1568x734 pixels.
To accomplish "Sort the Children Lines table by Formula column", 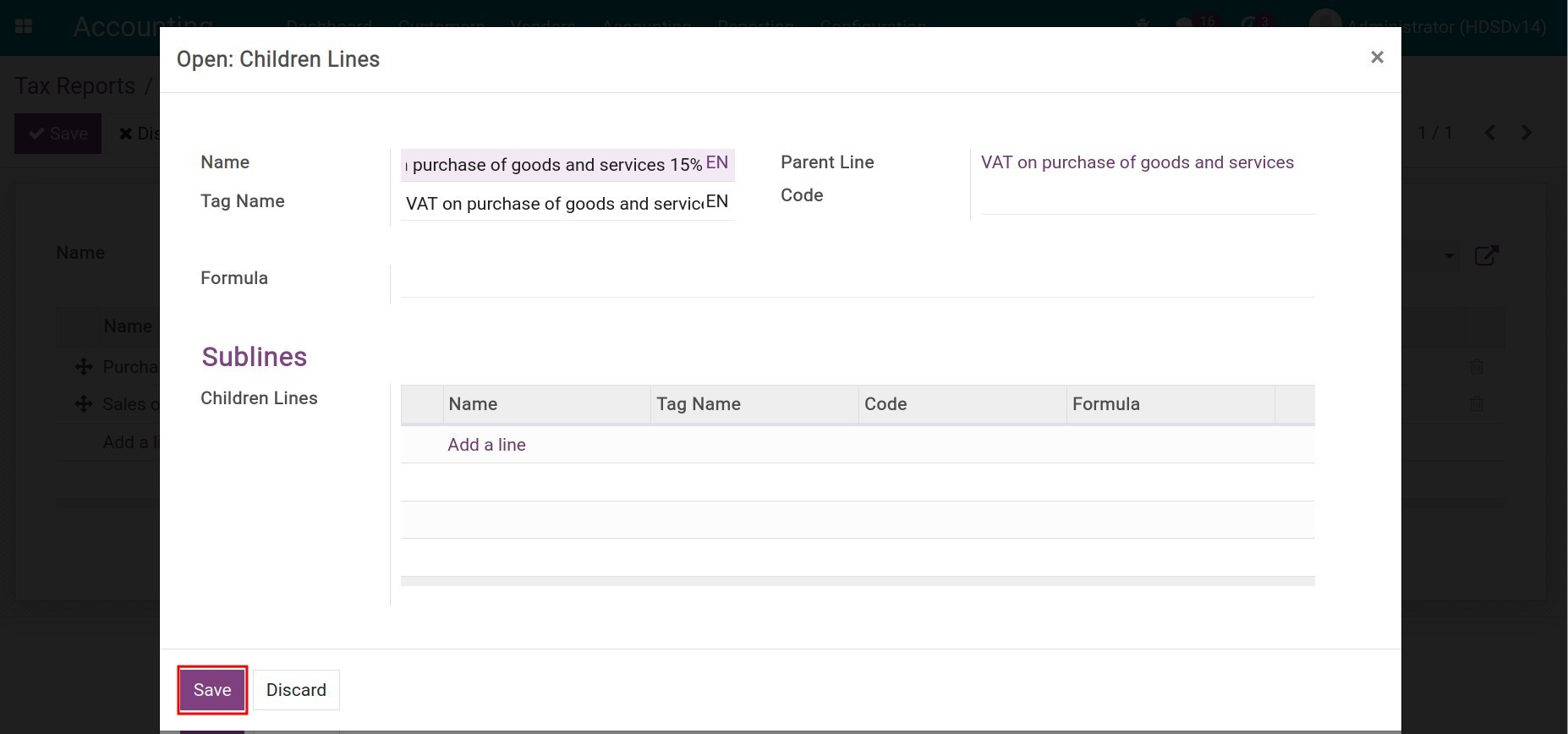I will coord(1171,404).
